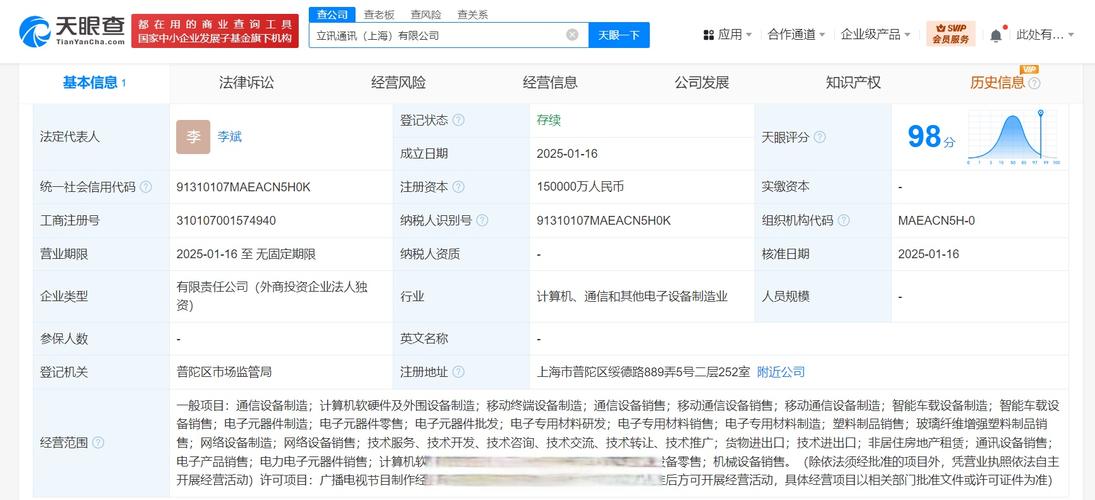Switch to the 法律诉讼 tab

247,83
